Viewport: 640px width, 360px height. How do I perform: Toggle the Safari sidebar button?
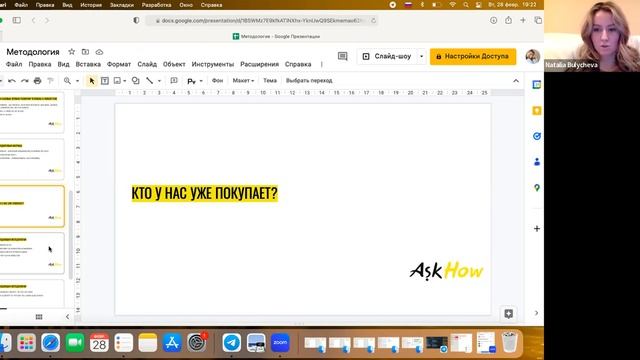[17, 20]
